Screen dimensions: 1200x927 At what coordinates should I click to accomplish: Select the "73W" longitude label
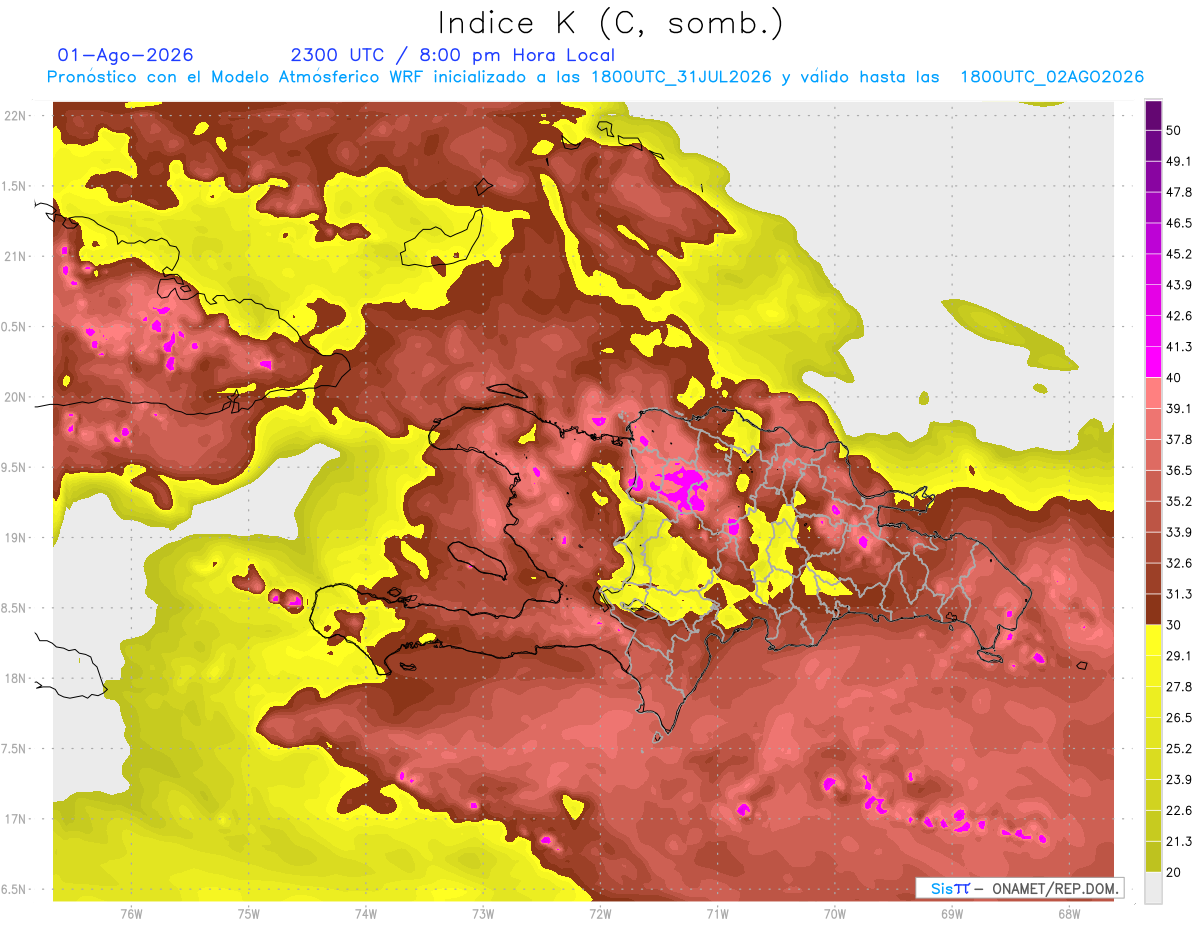(x=483, y=914)
